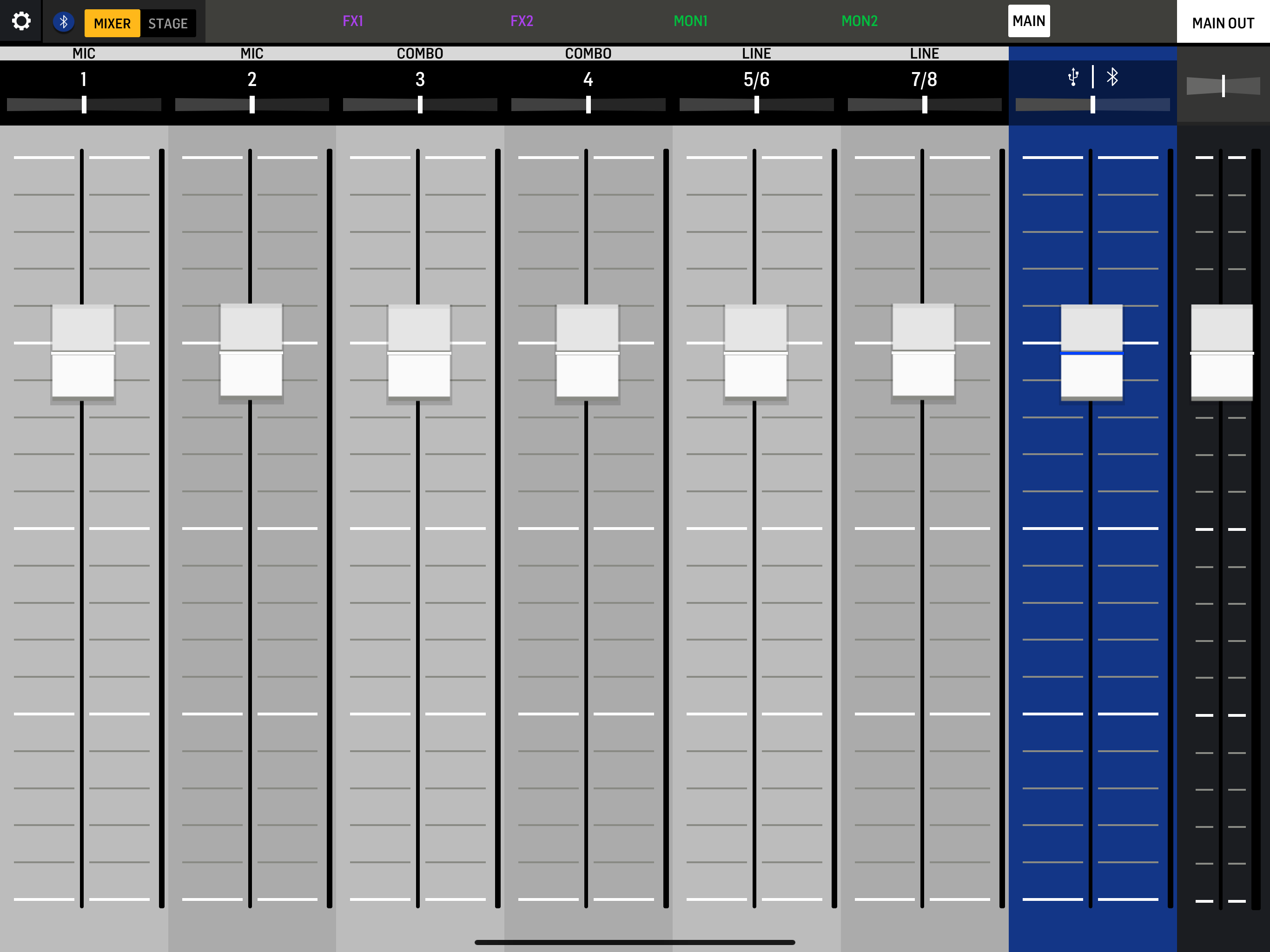Select MIC channel 1 header
The width and height of the screenshot is (1270, 952).
[x=84, y=79]
